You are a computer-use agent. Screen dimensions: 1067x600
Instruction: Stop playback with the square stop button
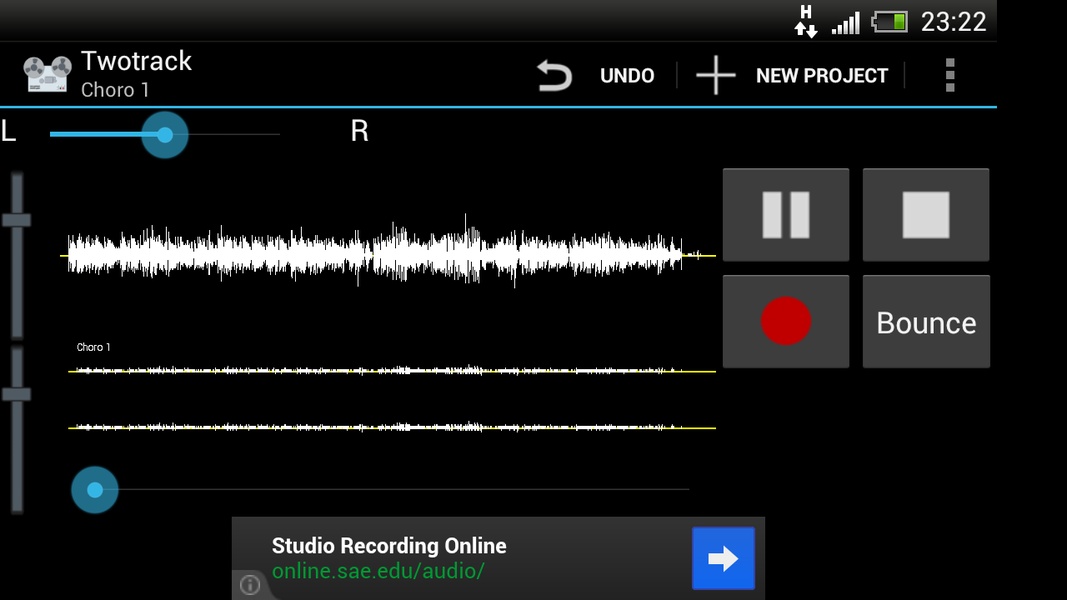pyautogui.click(x=925, y=215)
